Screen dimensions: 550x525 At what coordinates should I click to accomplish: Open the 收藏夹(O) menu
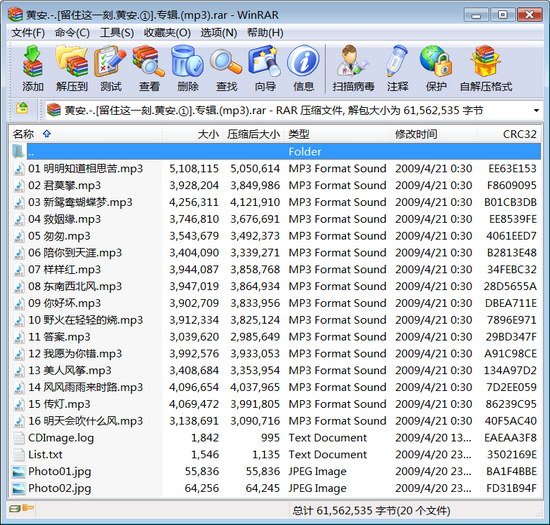click(167, 33)
